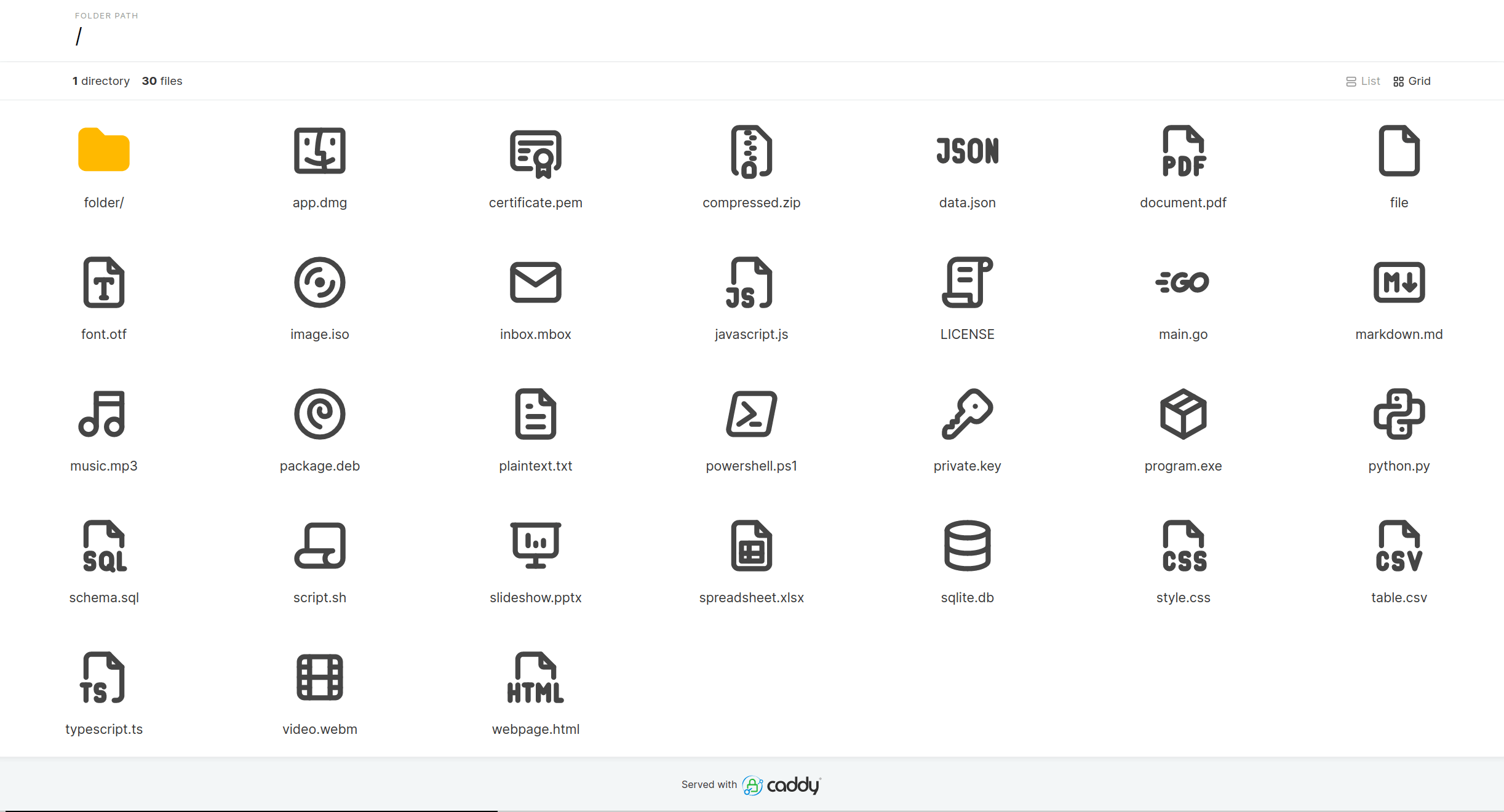1504x812 pixels.
Task: Click the compressed.zip archive icon
Action: pos(751,151)
